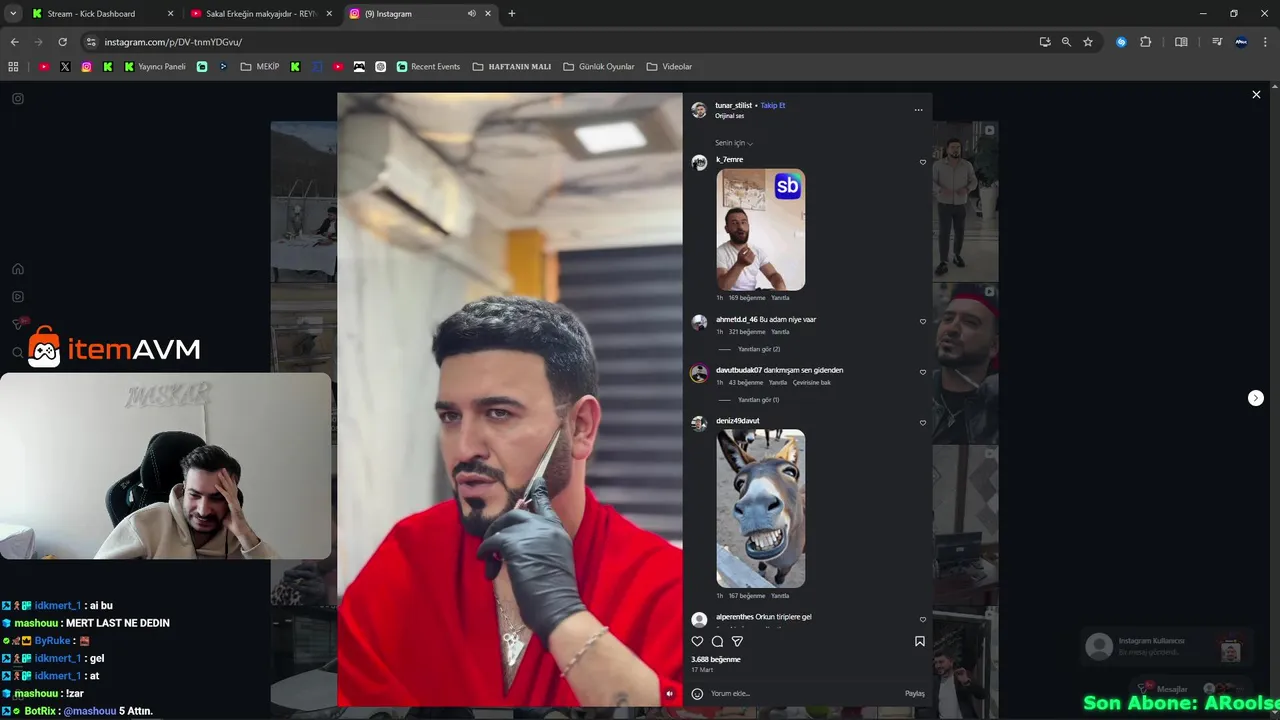This screenshot has height=720, width=1280.
Task: Open Instagram bookmark icon
Action: [87, 66]
